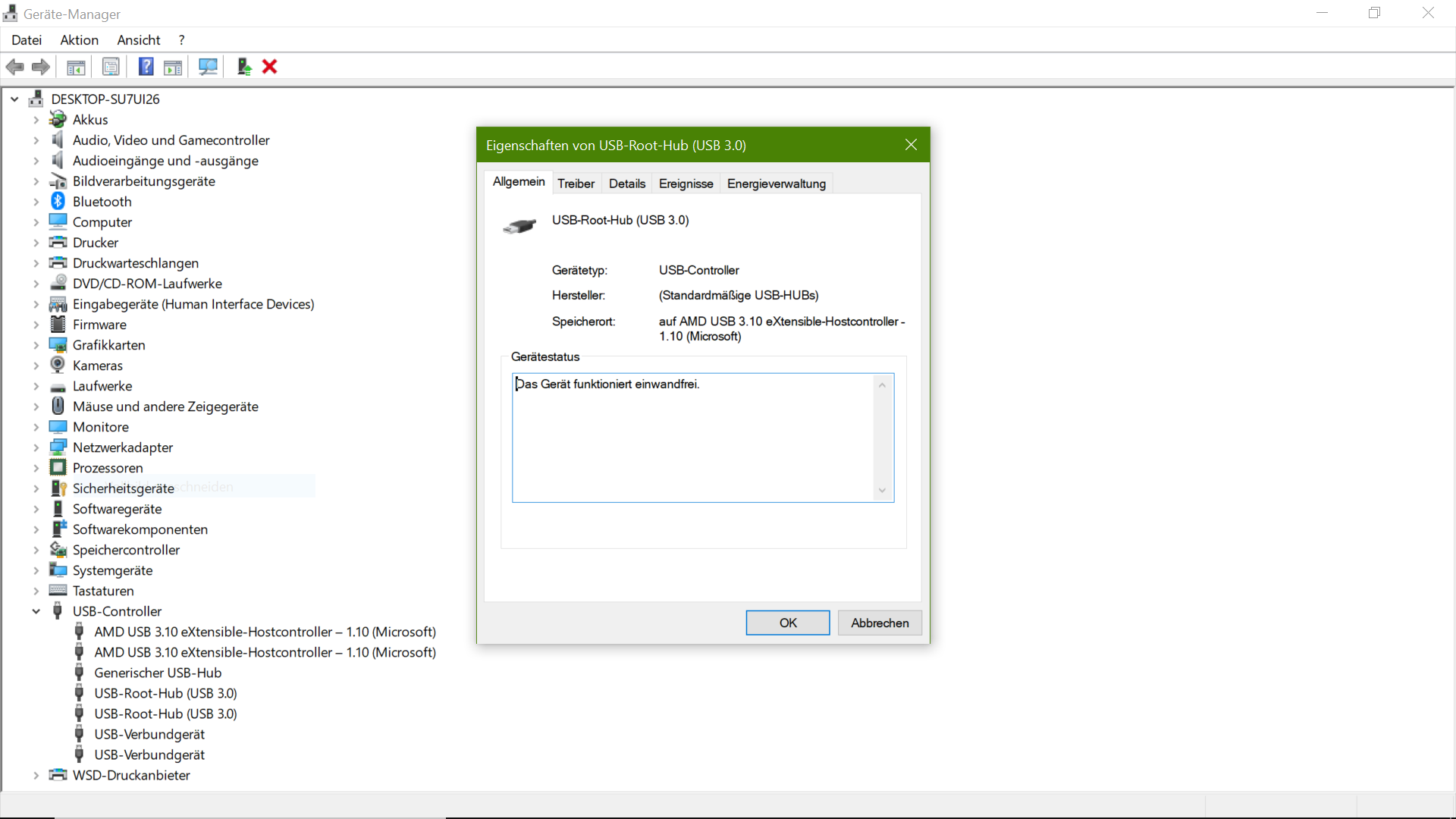The height and width of the screenshot is (819, 1456).
Task: Open the Energieverwaltung tab
Action: pos(776,184)
